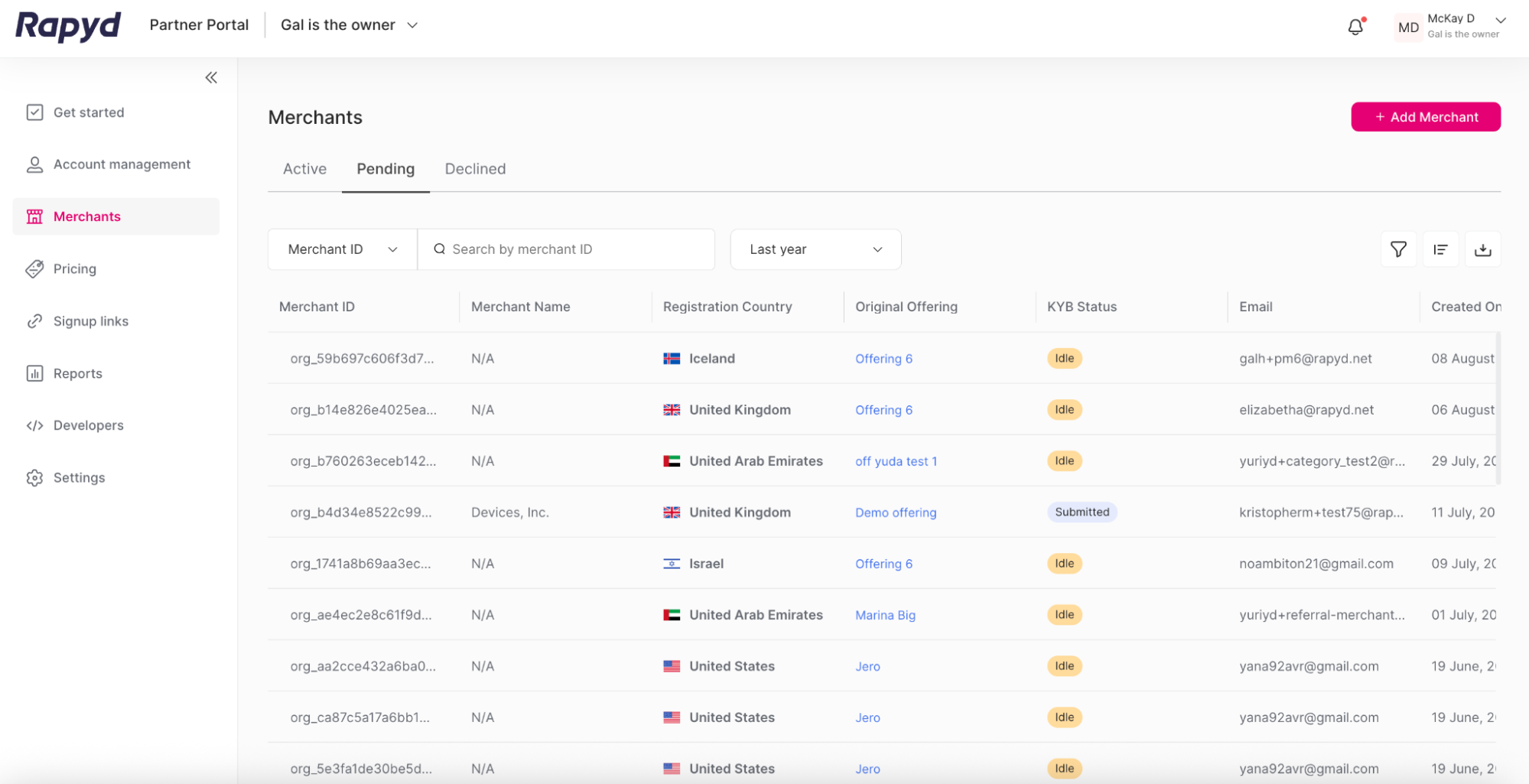Click the filter funnel icon
This screenshot has width=1529, height=784.
[1398, 249]
